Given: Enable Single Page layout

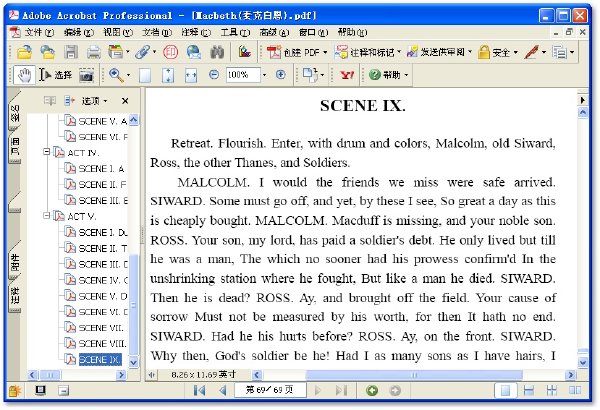Looking at the screenshot, I should click(505, 390).
